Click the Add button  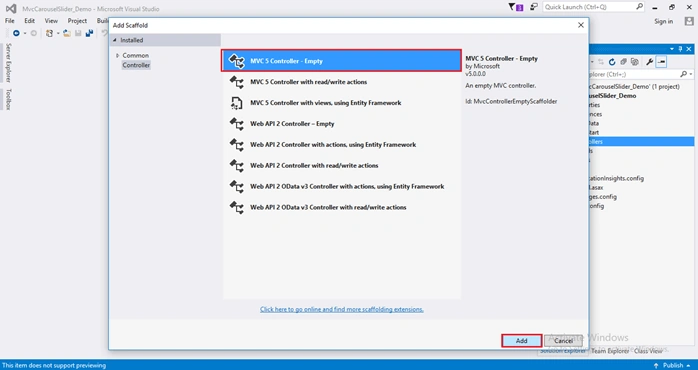point(521,341)
